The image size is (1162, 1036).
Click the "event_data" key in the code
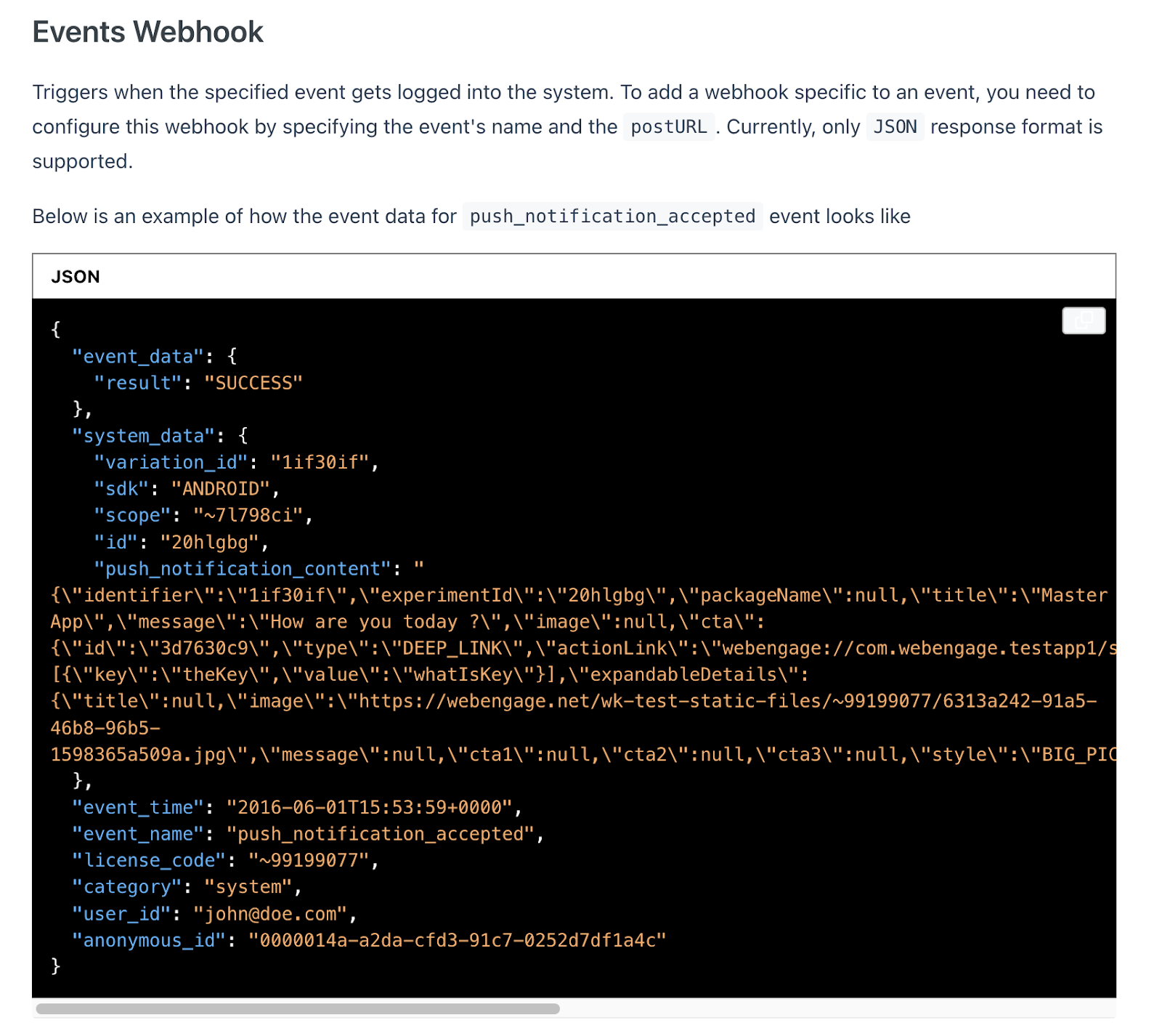137,357
